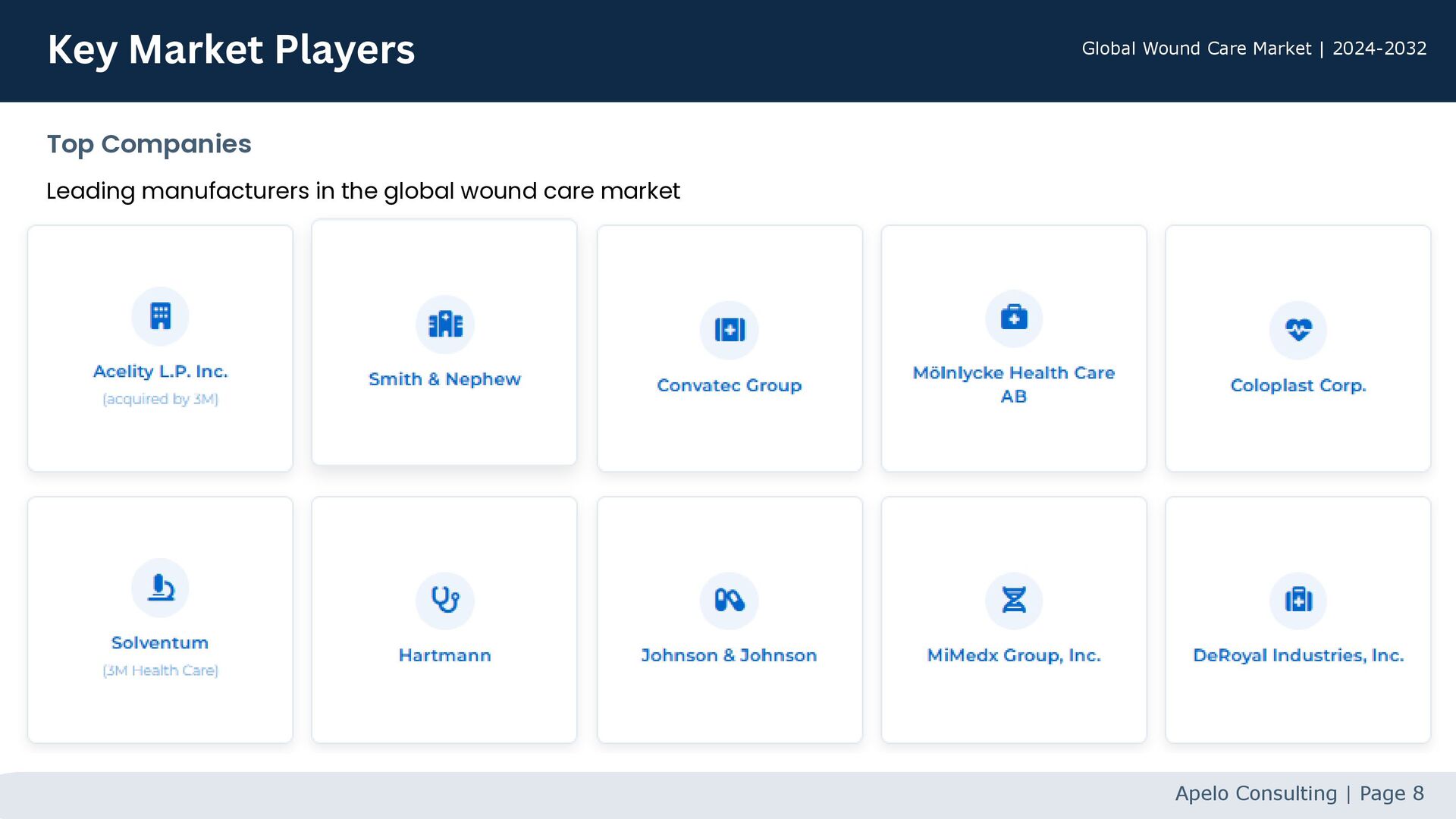The image size is (1456, 819).
Task: Click the pills icon above Johnson & Johnson
Action: [x=730, y=600]
